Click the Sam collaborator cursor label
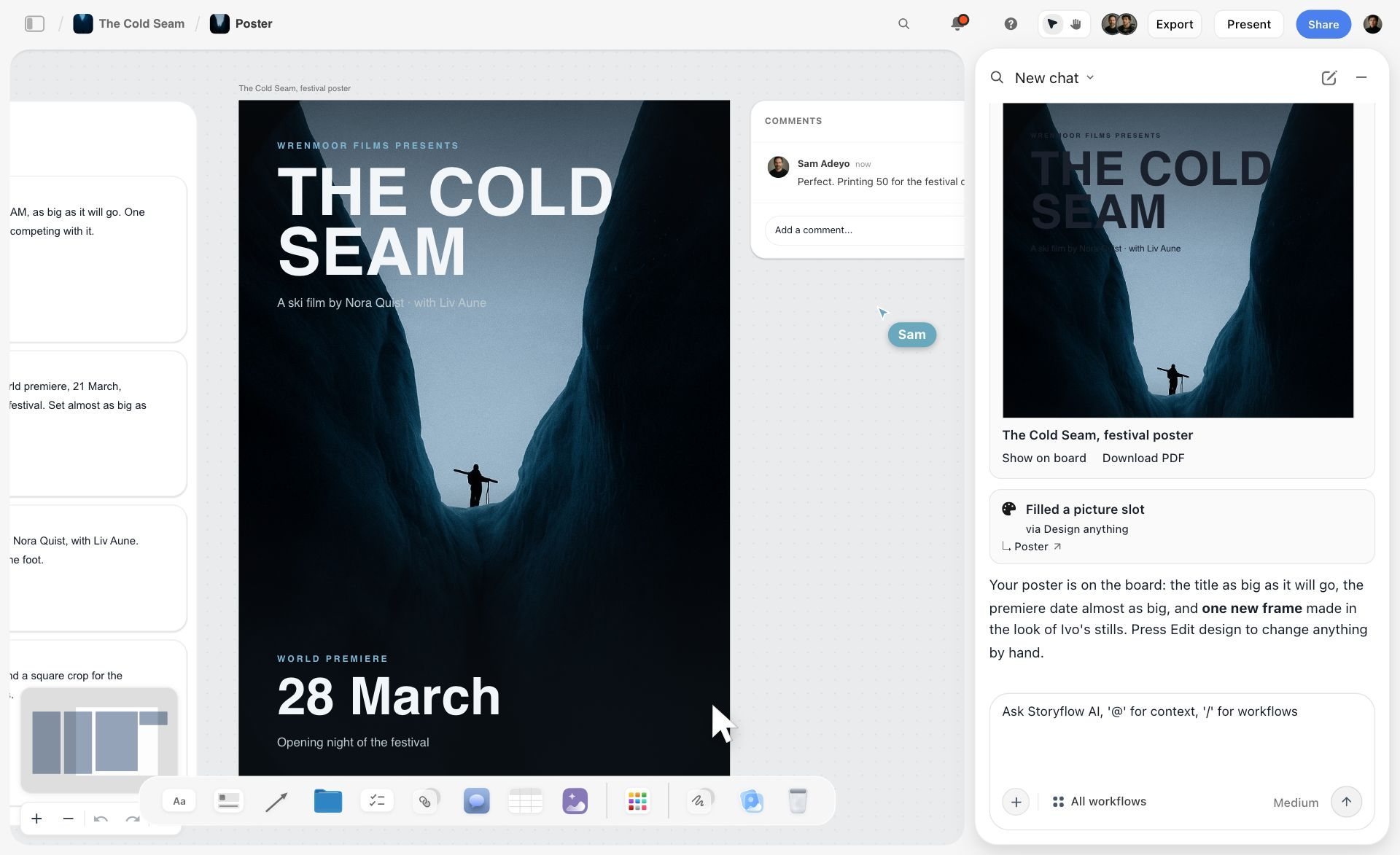The image size is (1400, 855). tap(911, 335)
